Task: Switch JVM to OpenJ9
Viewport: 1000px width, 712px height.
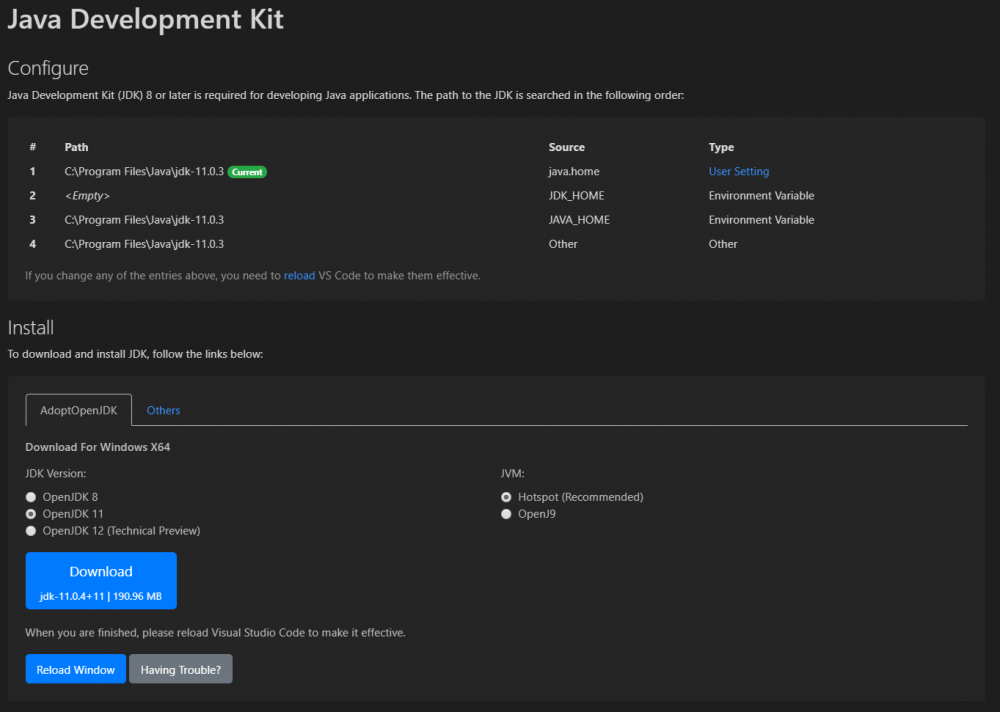Action: click(x=507, y=514)
